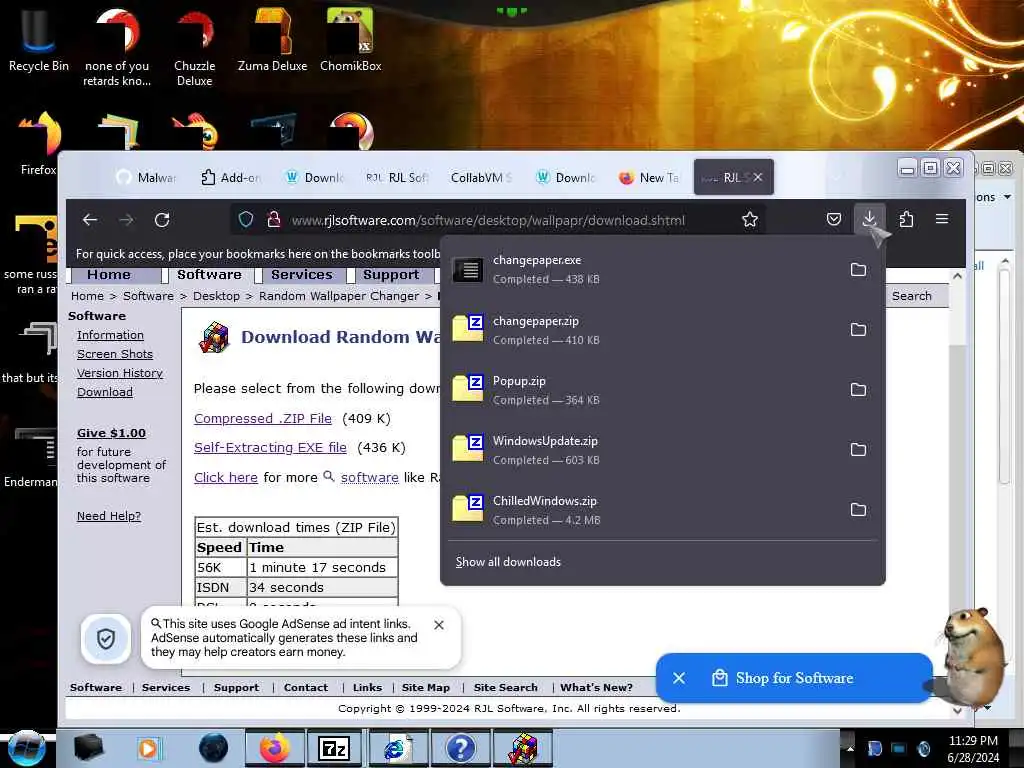Switch to the RJL Sof tab

(x=398, y=178)
